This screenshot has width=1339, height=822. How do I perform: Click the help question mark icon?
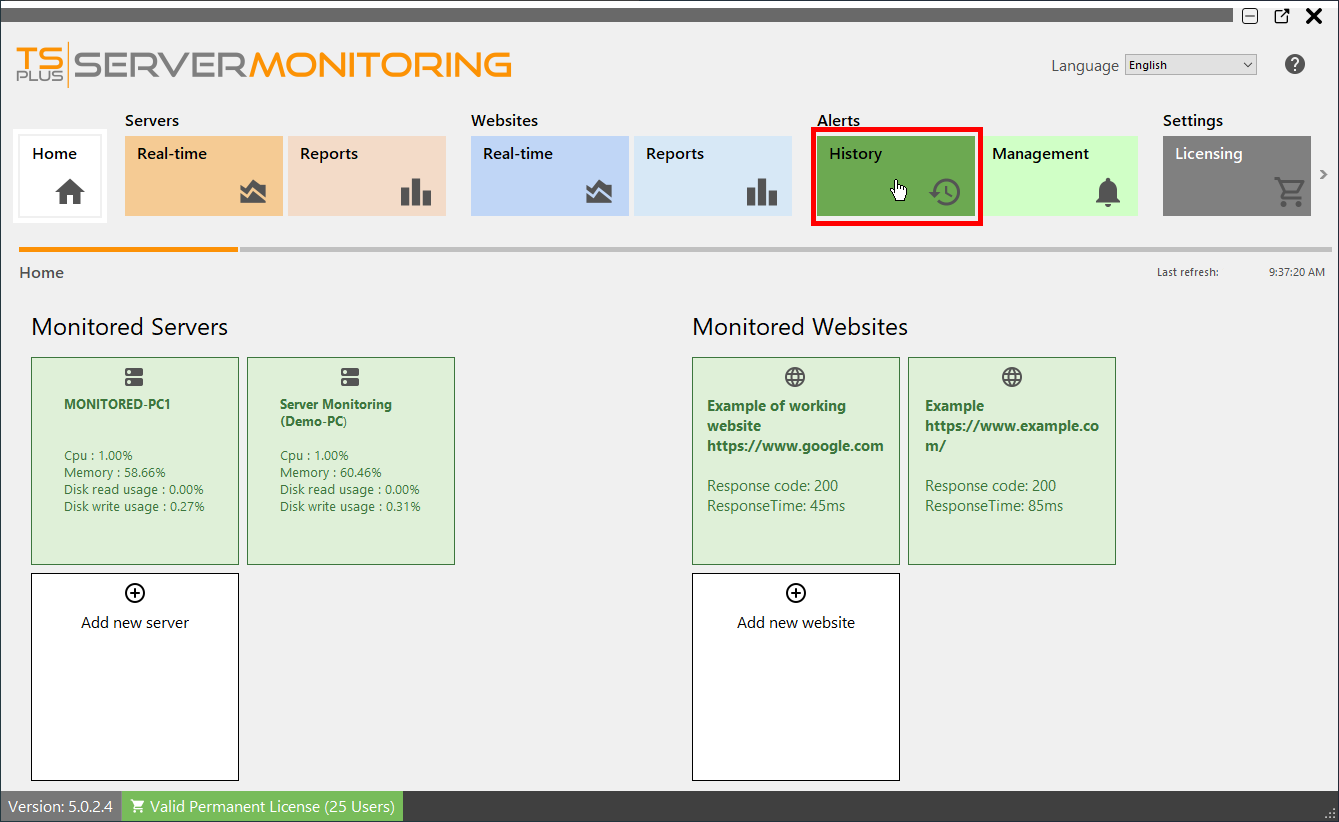(x=1294, y=63)
